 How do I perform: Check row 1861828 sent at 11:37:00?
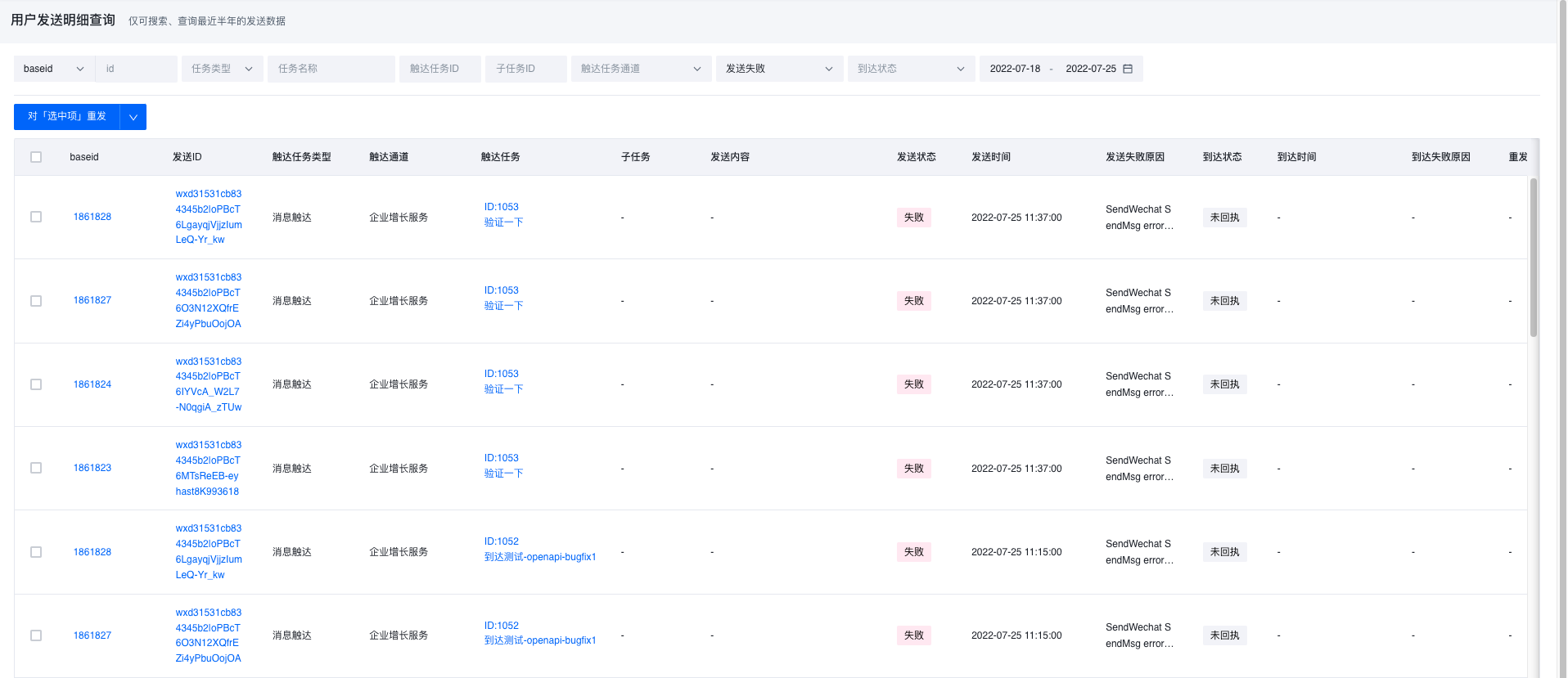point(36,217)
